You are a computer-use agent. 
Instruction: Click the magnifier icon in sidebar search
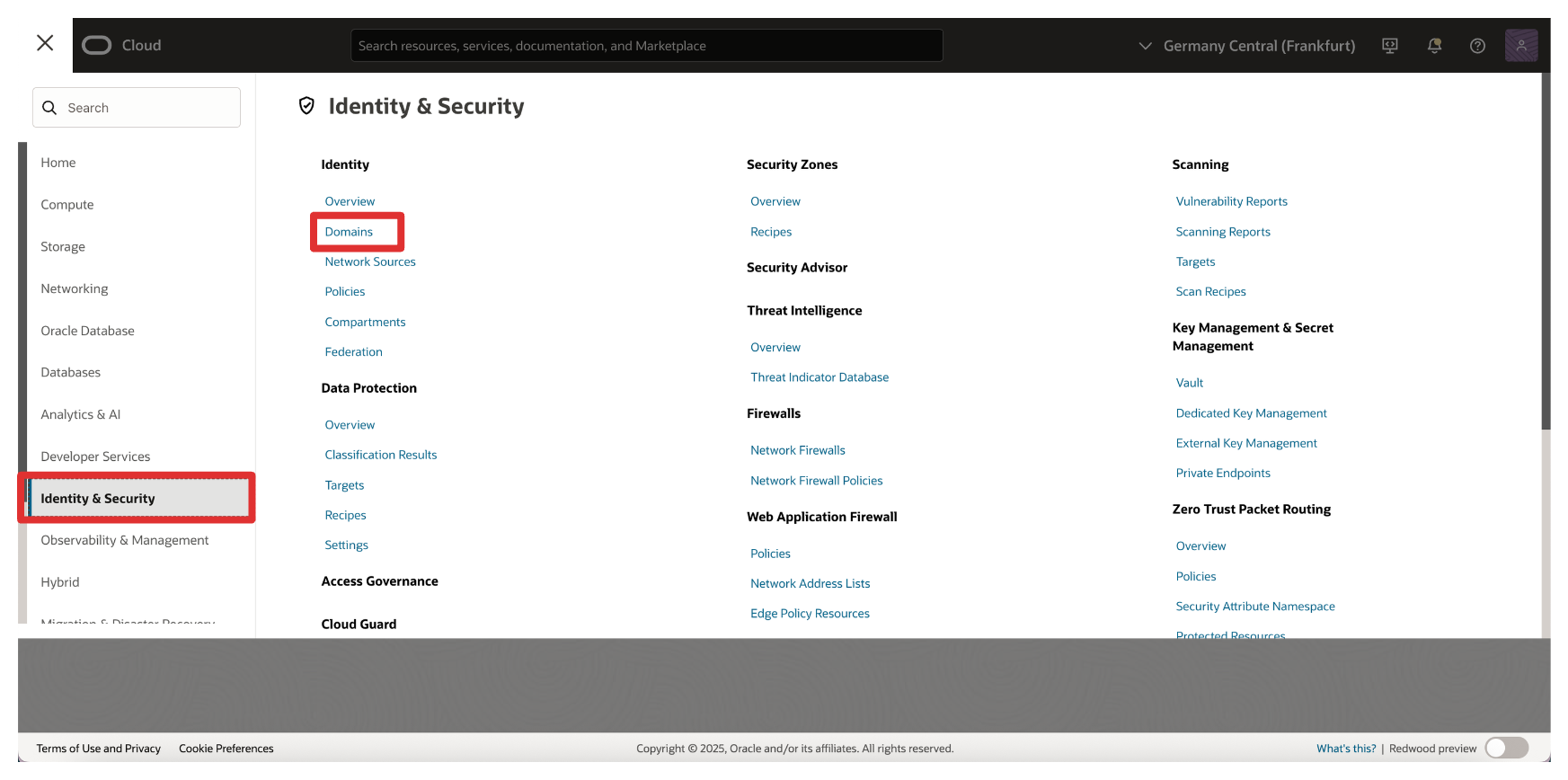pos(50,108)
